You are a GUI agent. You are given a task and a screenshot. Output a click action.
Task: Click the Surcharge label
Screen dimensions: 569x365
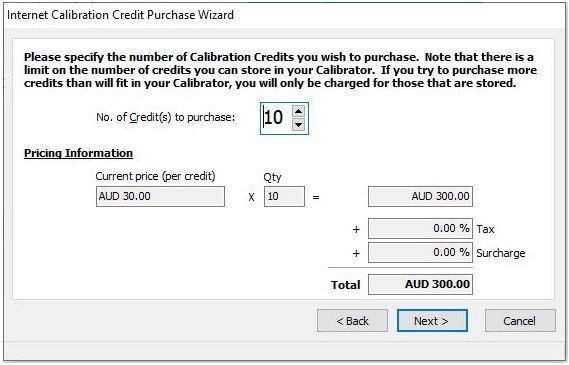[501, 253]
